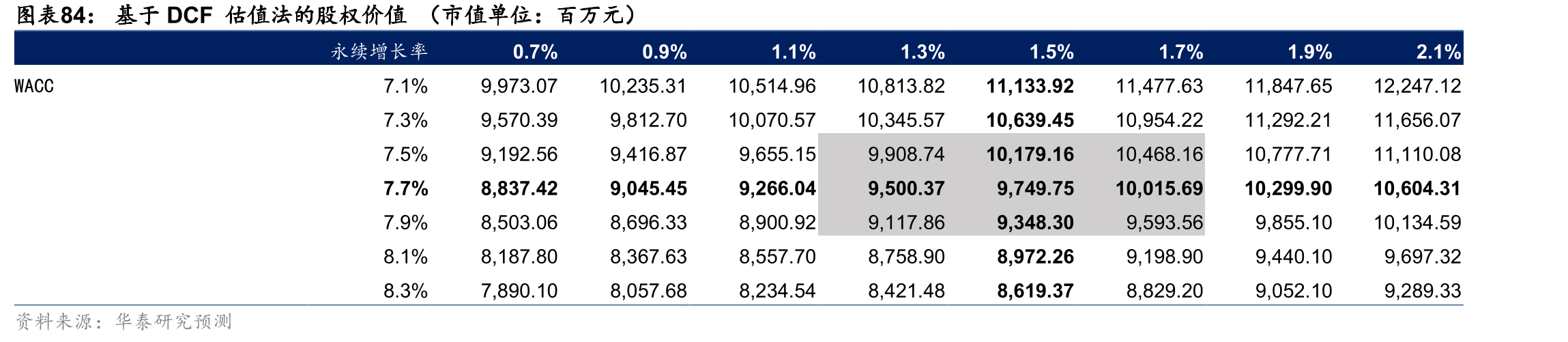Image resolution: width=1568 pixels, height=342 pixels.
Task: Select the 8.3% WACC row label
Action: pos(405,291)
